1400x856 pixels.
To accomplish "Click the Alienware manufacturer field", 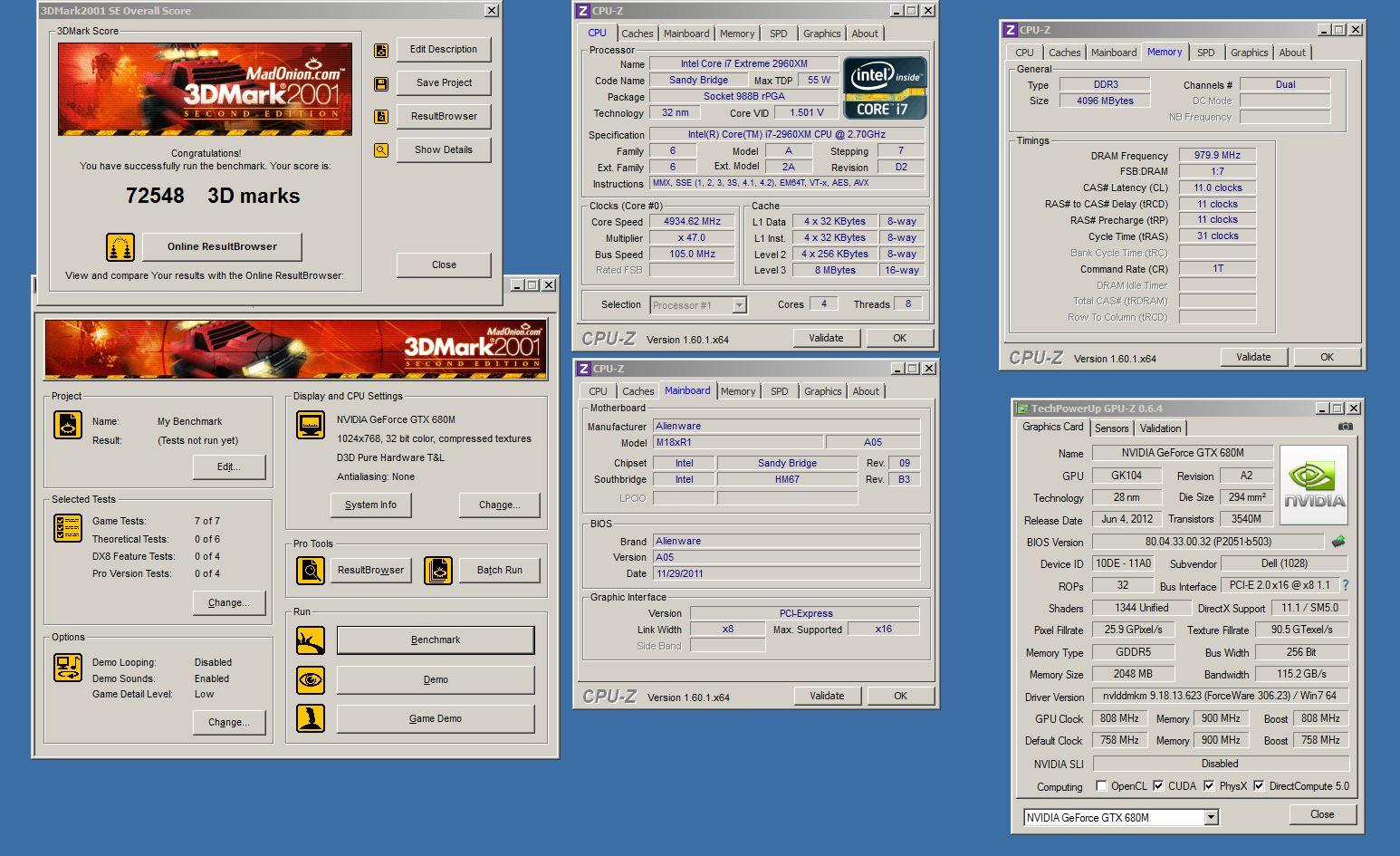I will (x=786, y=426).
